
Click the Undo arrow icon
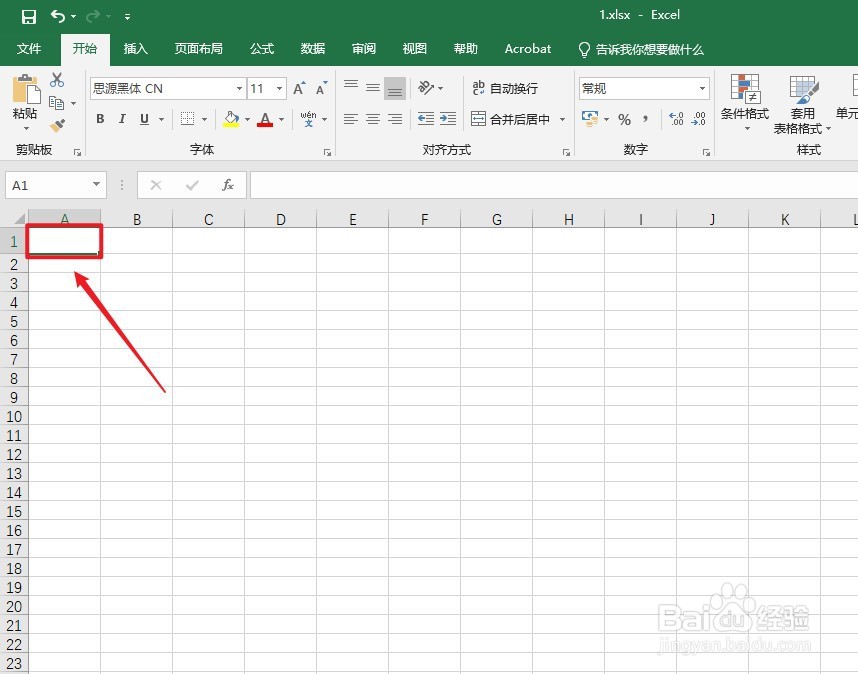[57, 16]
